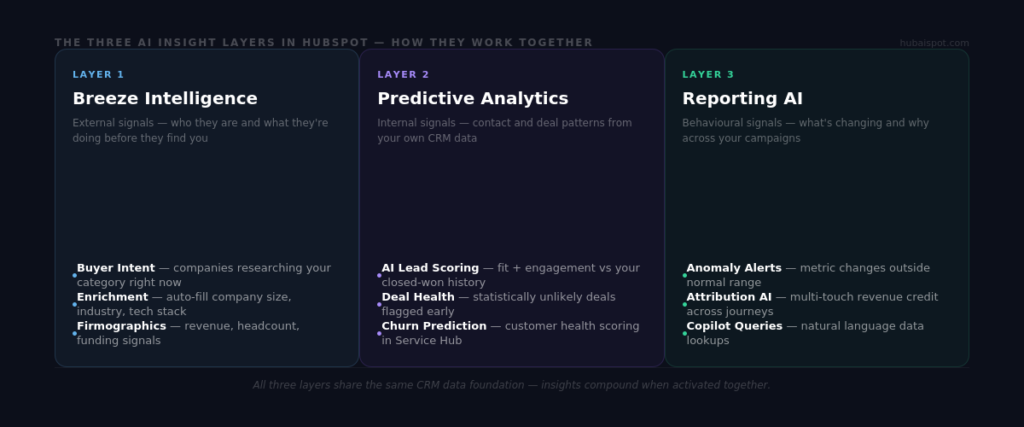Select the Predictive Analytics heading
The width and height of the screenshot is (1024, 427).
tap(472, 98)
